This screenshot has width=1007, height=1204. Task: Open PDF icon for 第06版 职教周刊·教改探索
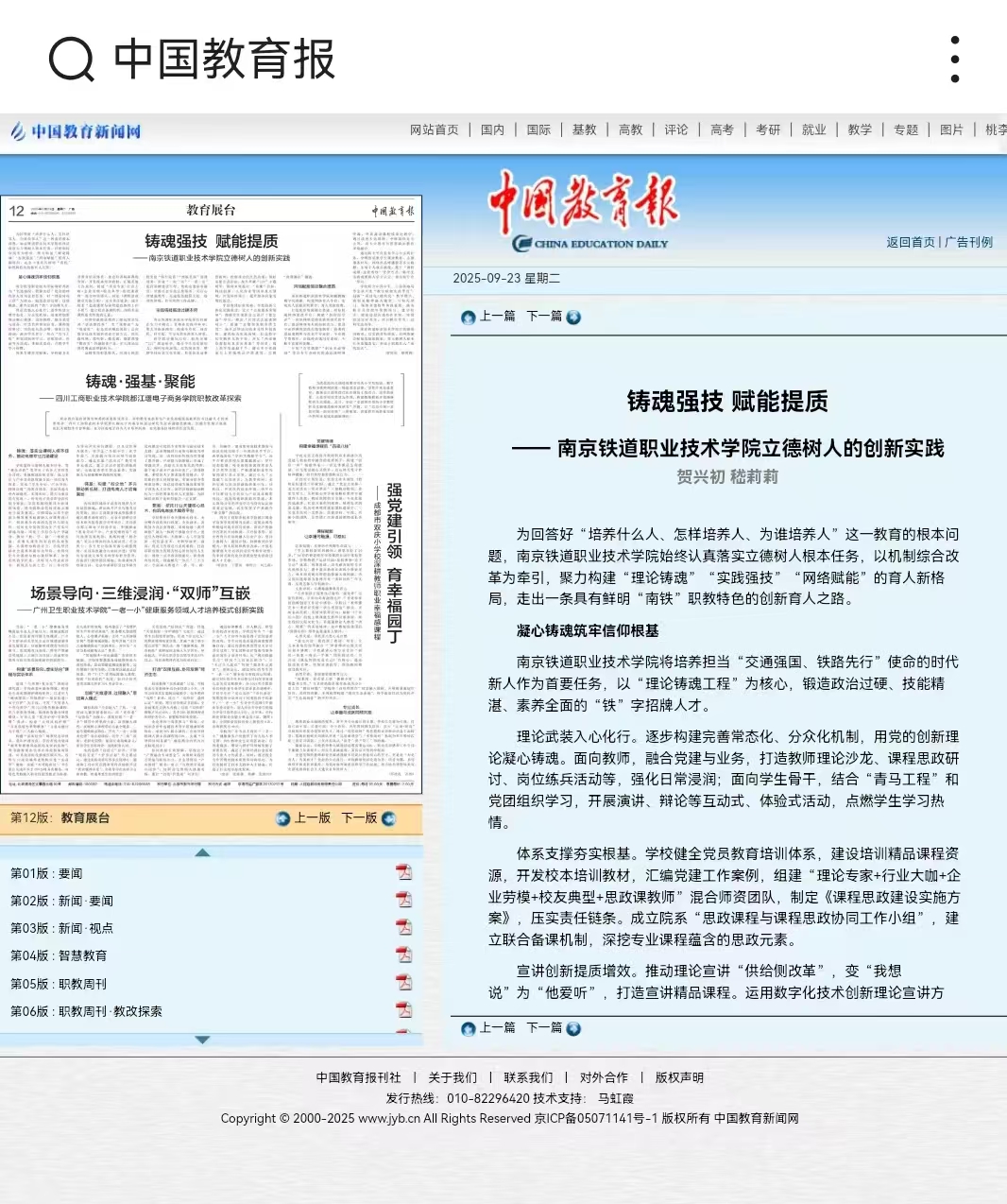click(x=404, y=1010)
